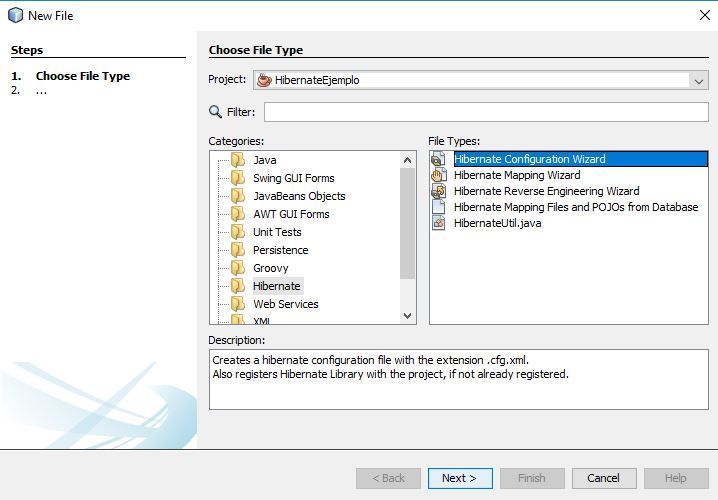718x500 pixels.
Task: Click the Help button
Action: coord(676,478)
